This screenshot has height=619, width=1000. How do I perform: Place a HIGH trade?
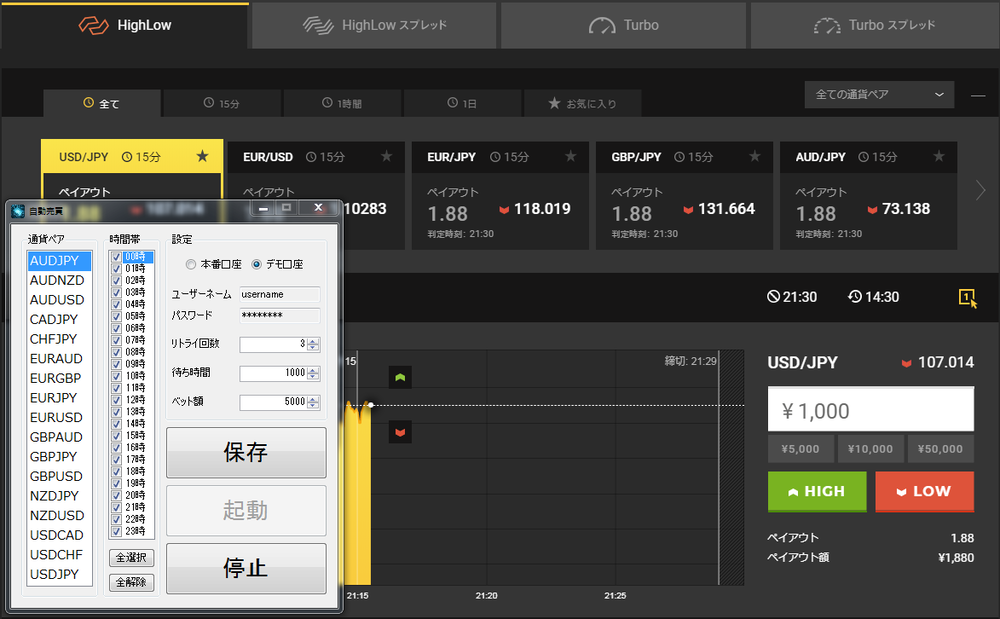coord(817,492)
